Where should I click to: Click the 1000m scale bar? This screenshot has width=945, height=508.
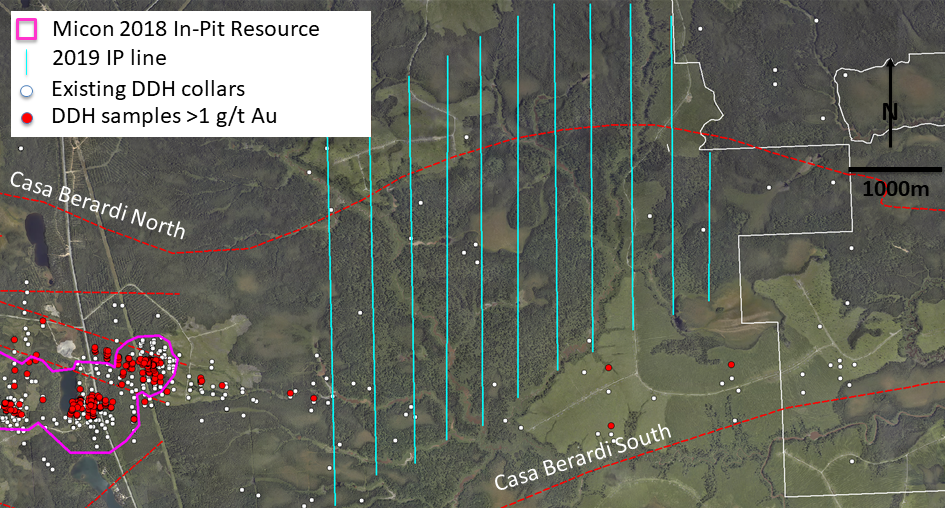click(x=895, y=169)
